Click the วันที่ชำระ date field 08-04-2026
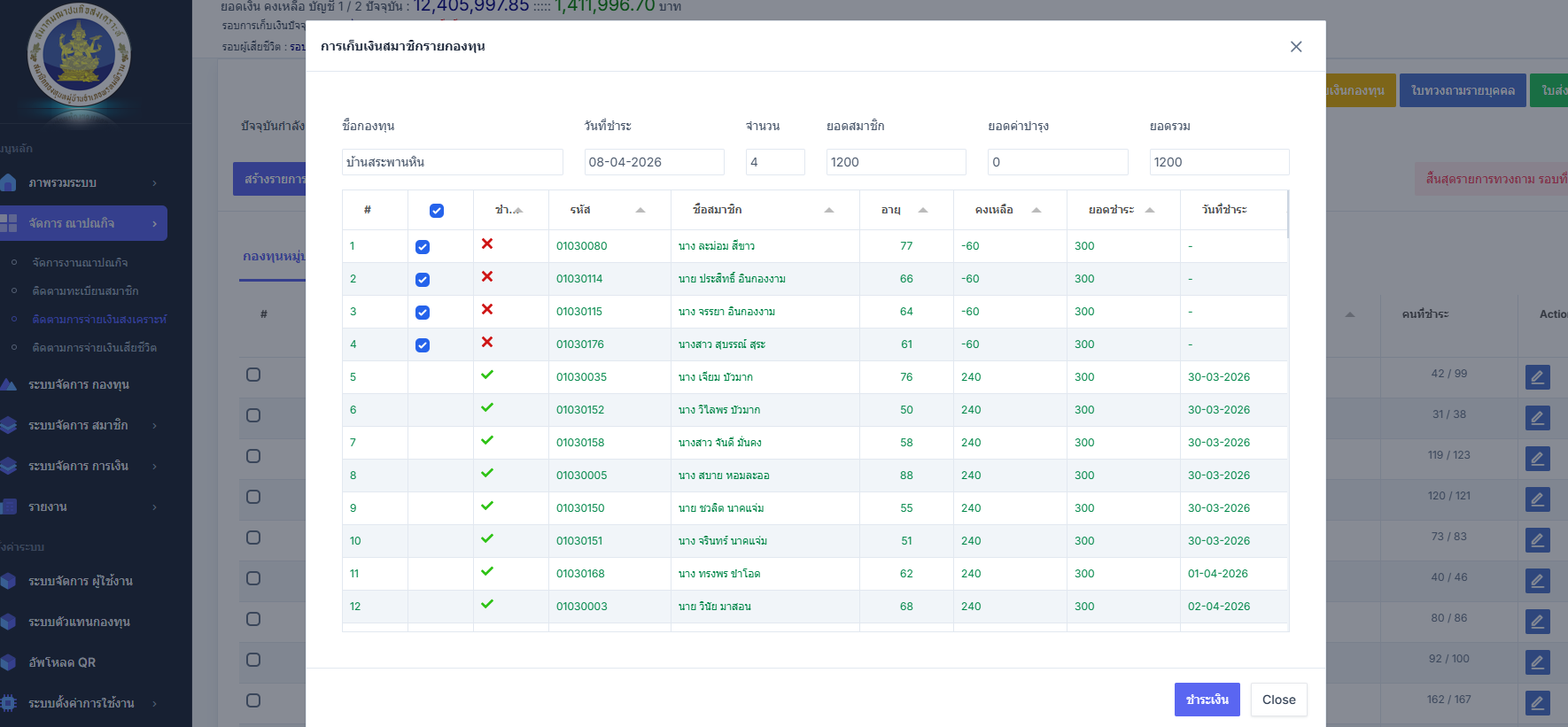Viewport: 1568px width, 727px height. pos(654,162)
